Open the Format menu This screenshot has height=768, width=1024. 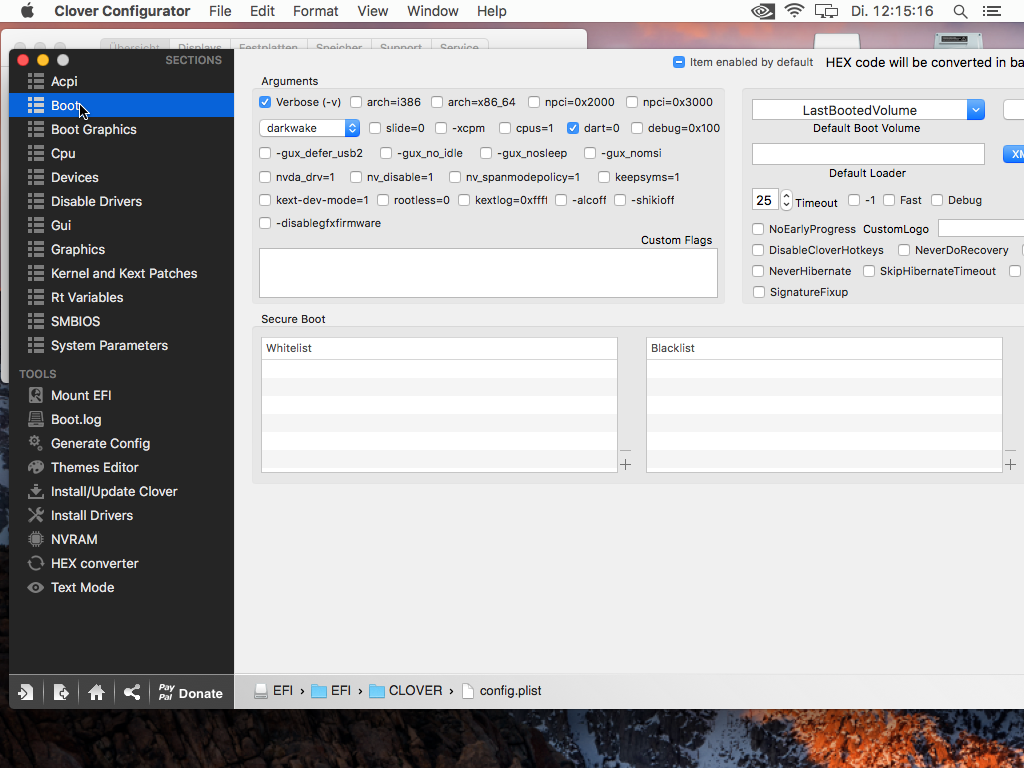tap(315, 11)
